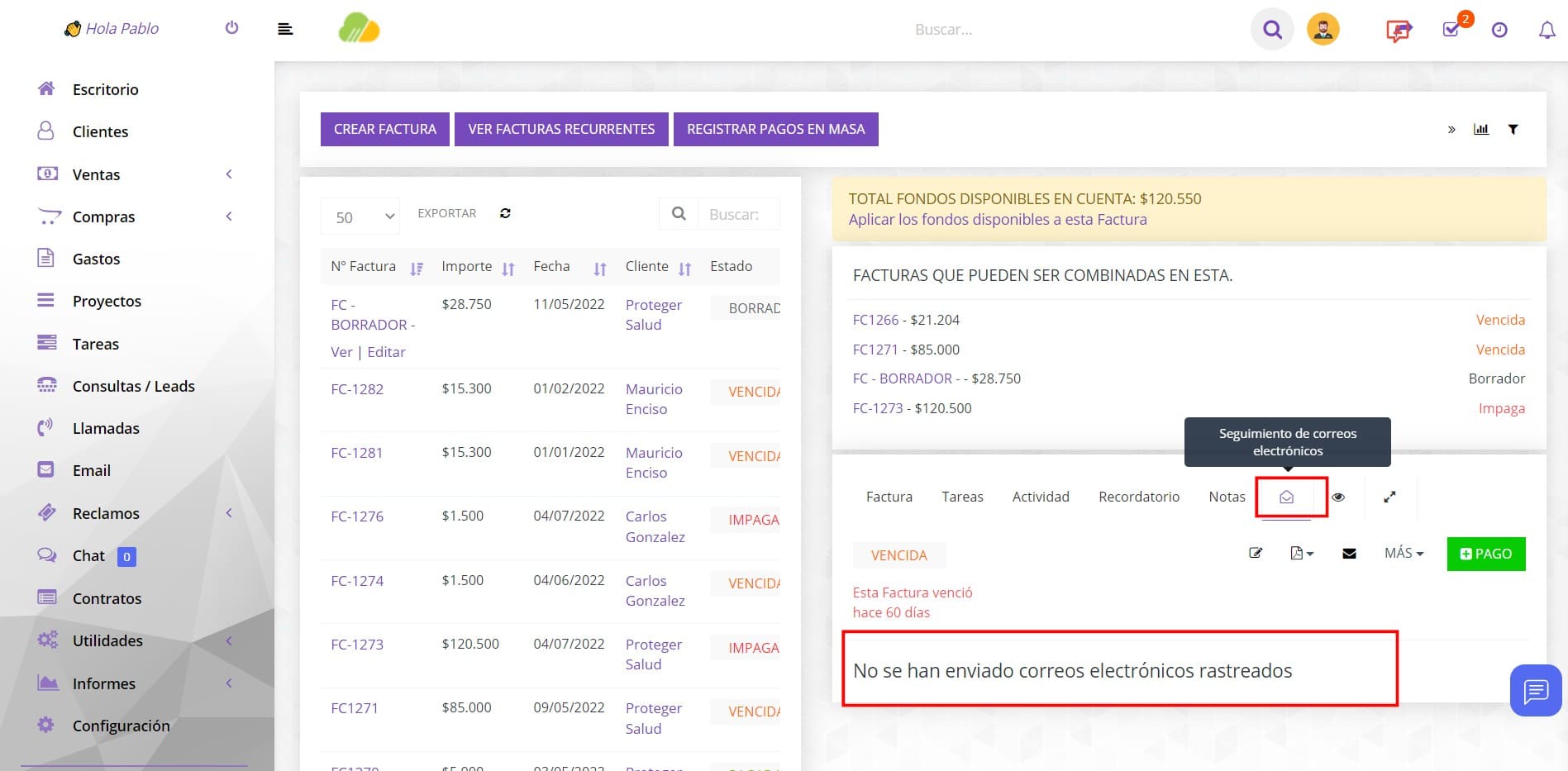The height and width of the screenshot is (771, 1568).
Task: Open the notifications bell
Action: click(1547, 31)
